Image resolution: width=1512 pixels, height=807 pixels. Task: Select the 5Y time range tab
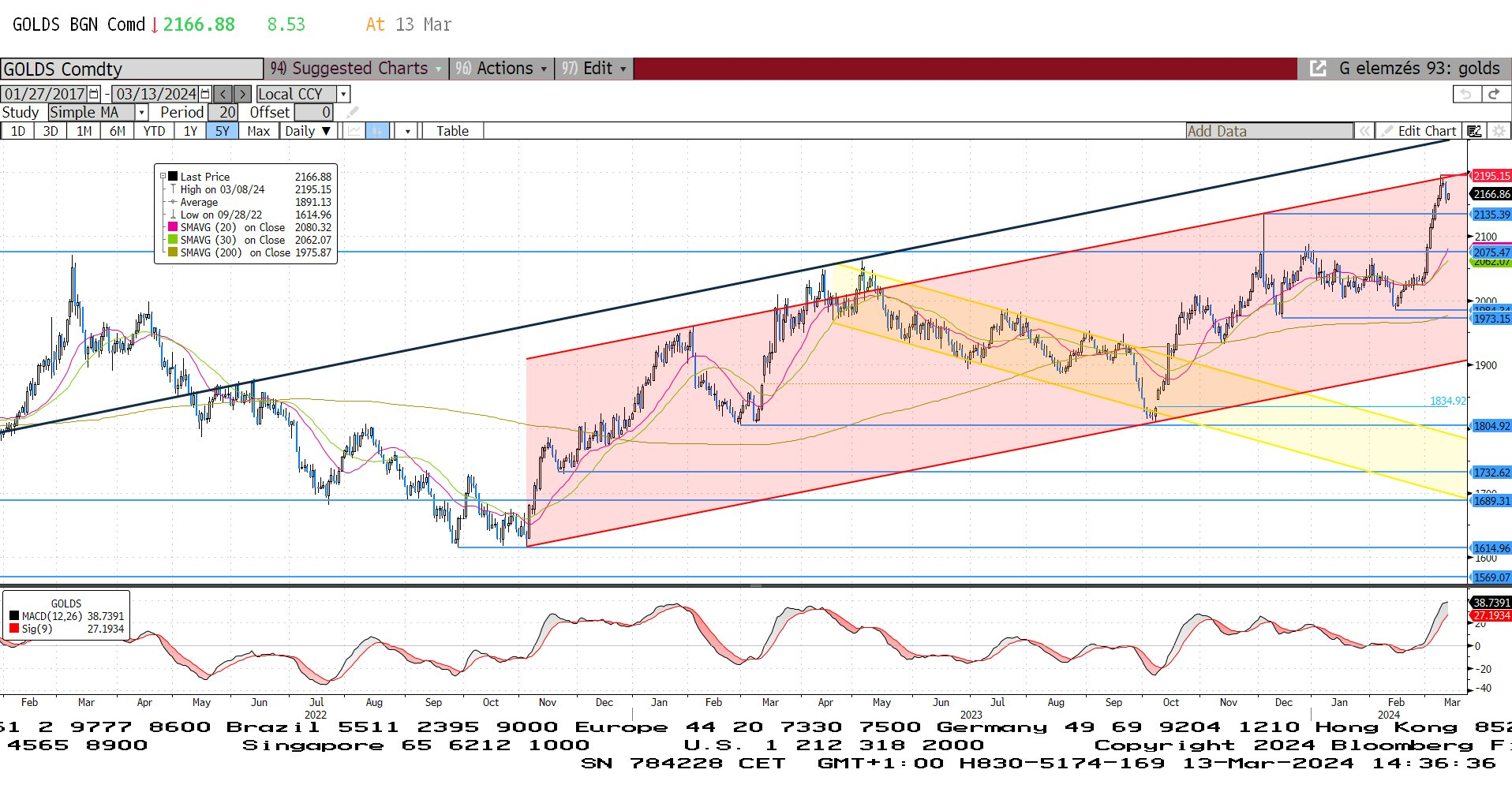pos(223,131)
